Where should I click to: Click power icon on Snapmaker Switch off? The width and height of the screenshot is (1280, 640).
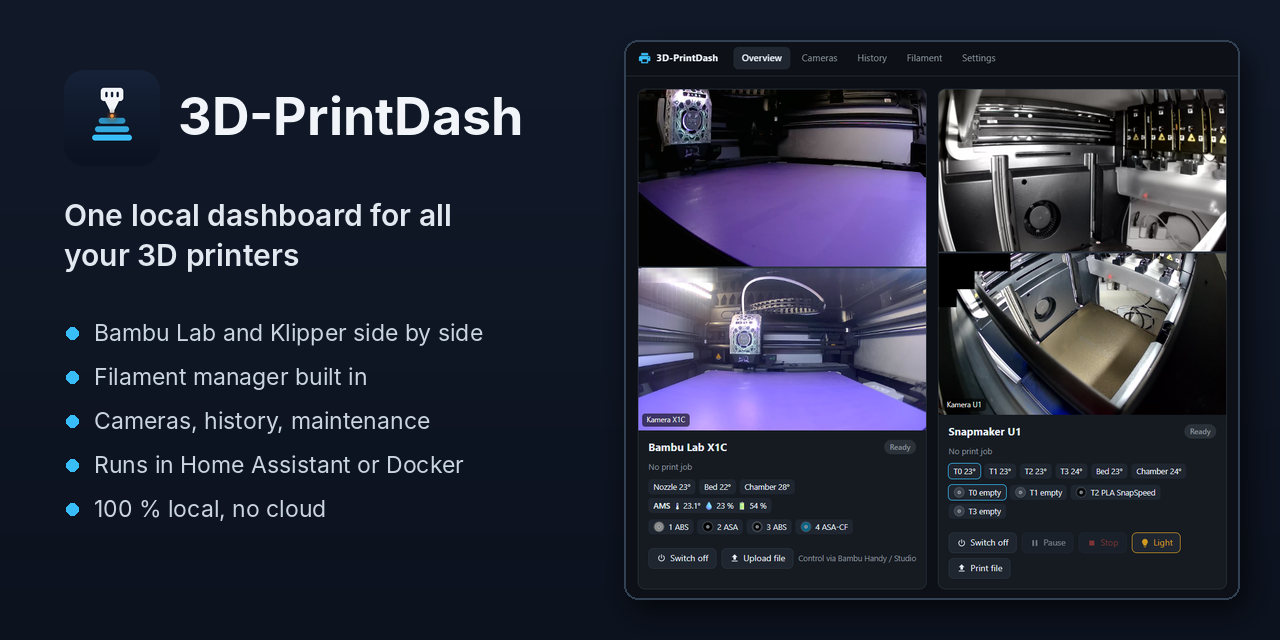(x=961, y=543)
